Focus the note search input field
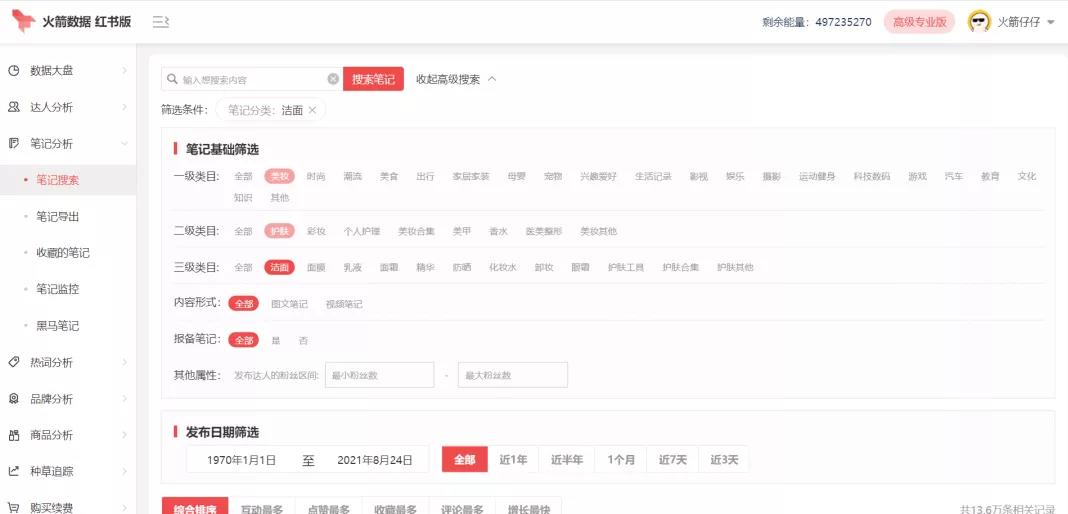The height and width of the screenshot is (514, 1068). tap(252, 79)
